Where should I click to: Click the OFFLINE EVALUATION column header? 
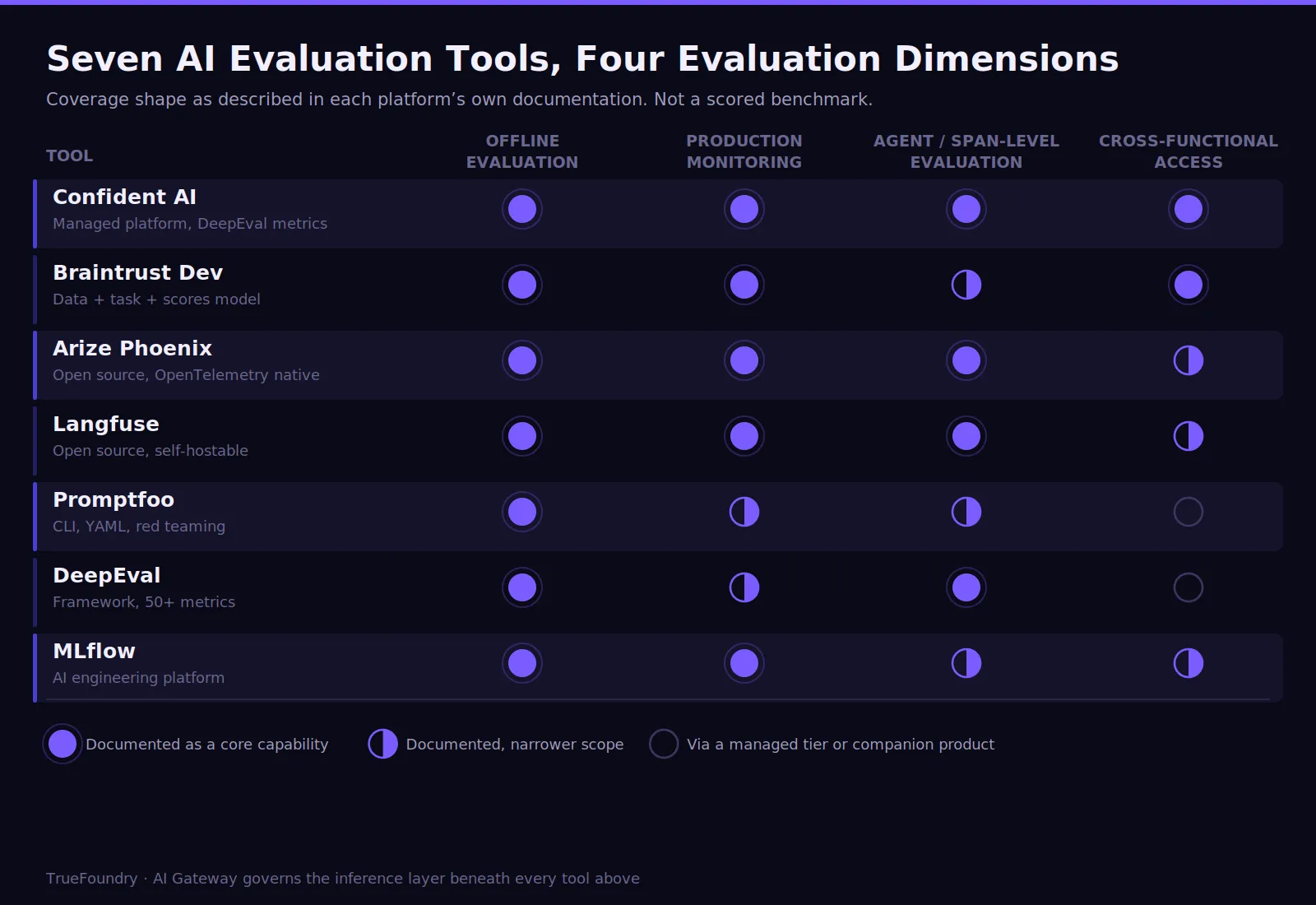coord(522,151)
